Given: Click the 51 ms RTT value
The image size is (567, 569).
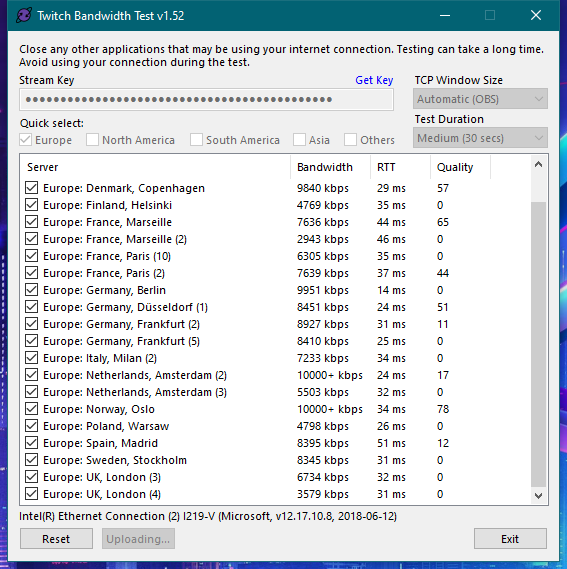Looking at the screenshot, I should 391,443.
